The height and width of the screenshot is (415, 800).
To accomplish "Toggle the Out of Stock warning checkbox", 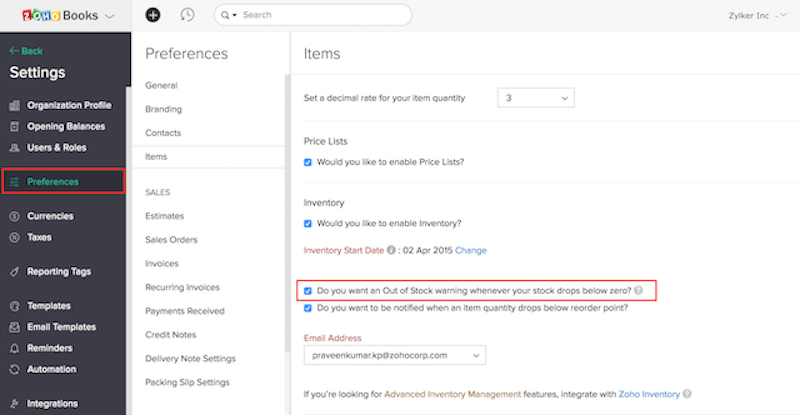I will tap(308, 291).
